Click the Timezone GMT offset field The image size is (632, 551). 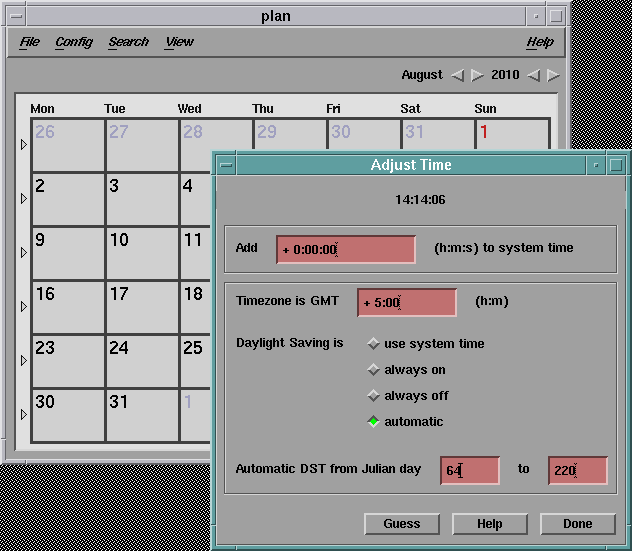coord(406,302)
